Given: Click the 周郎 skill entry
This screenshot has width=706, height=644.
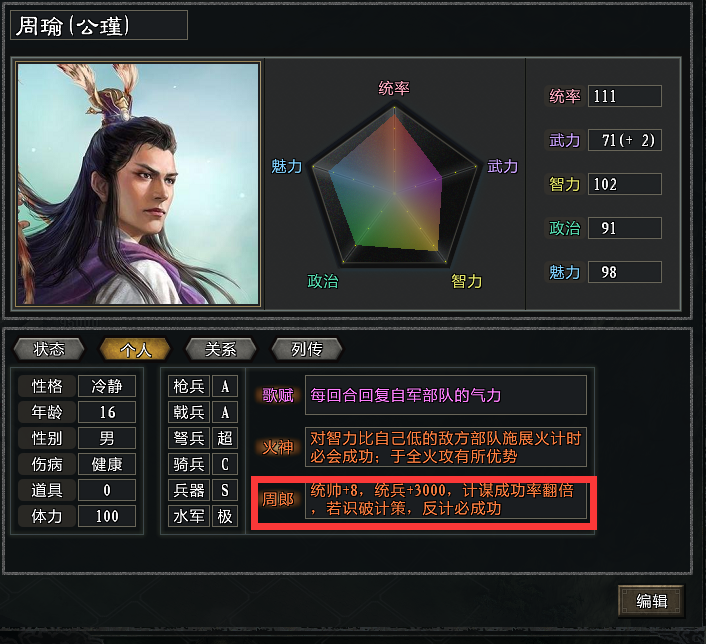Looking at the screenshot, I should [x=423, y=501].
